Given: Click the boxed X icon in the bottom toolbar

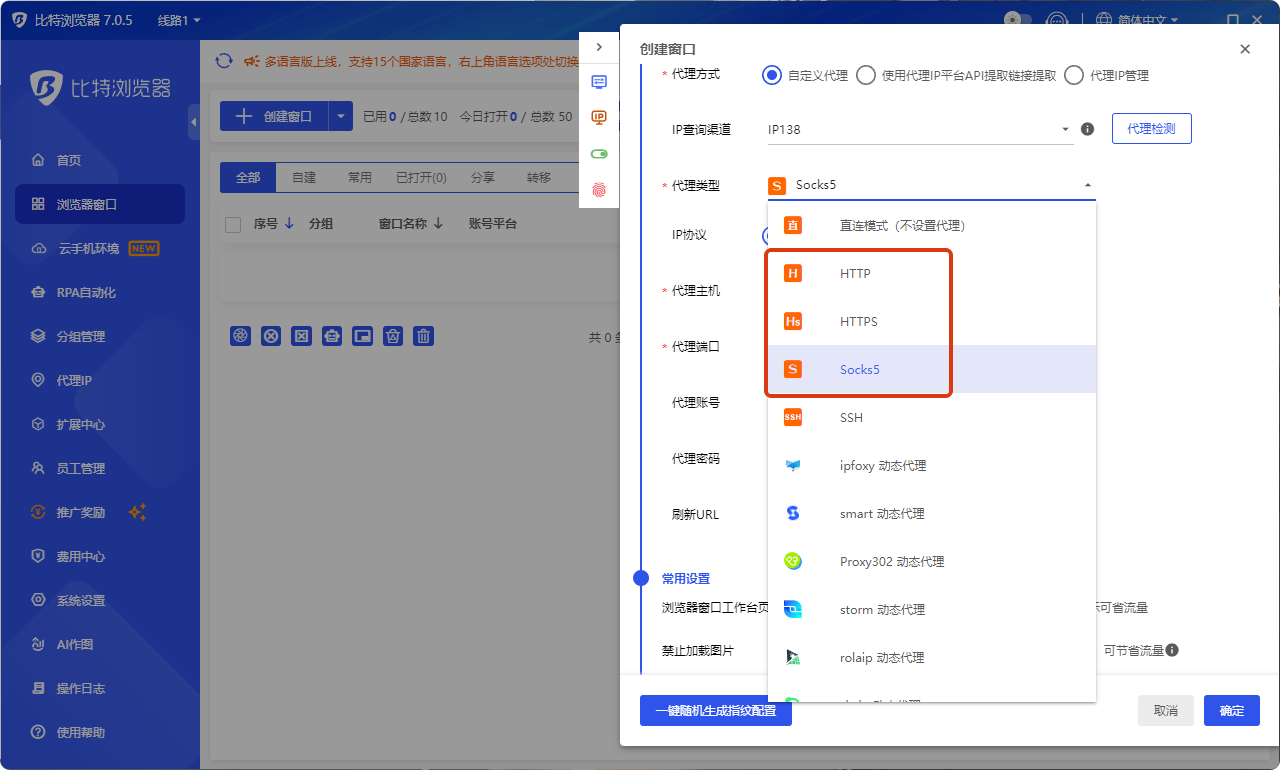Looking at the screenshot, I should point(301,336).
